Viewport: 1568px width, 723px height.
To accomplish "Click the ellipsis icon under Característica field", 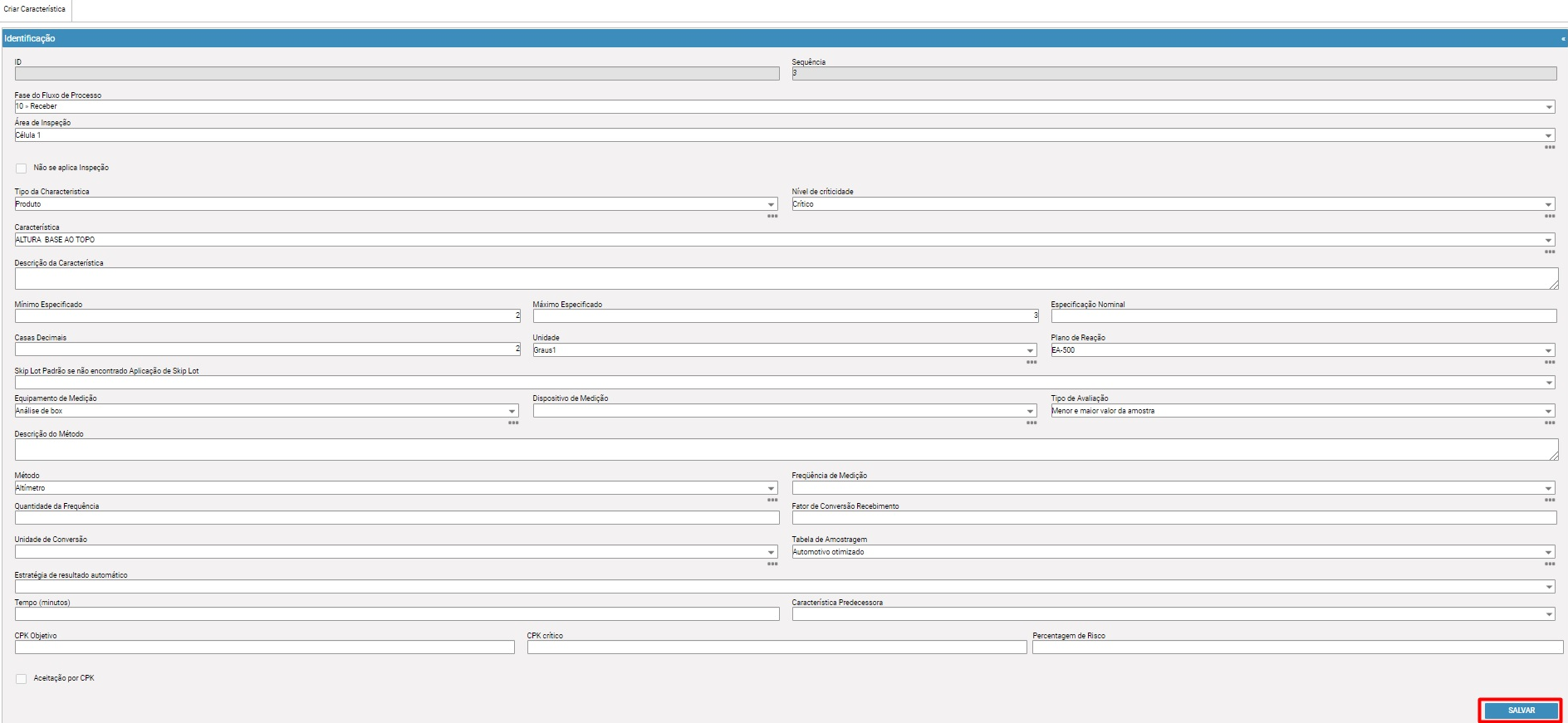I will pos(1550,252).
